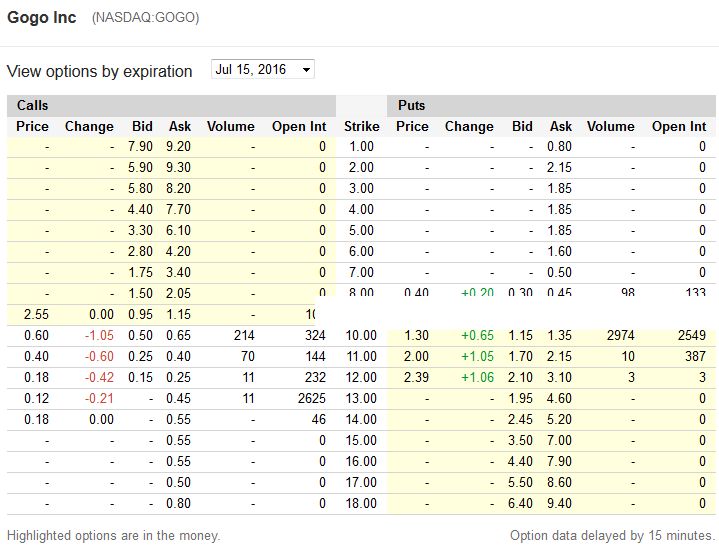Select strike price 1.00

pos(361,147)
